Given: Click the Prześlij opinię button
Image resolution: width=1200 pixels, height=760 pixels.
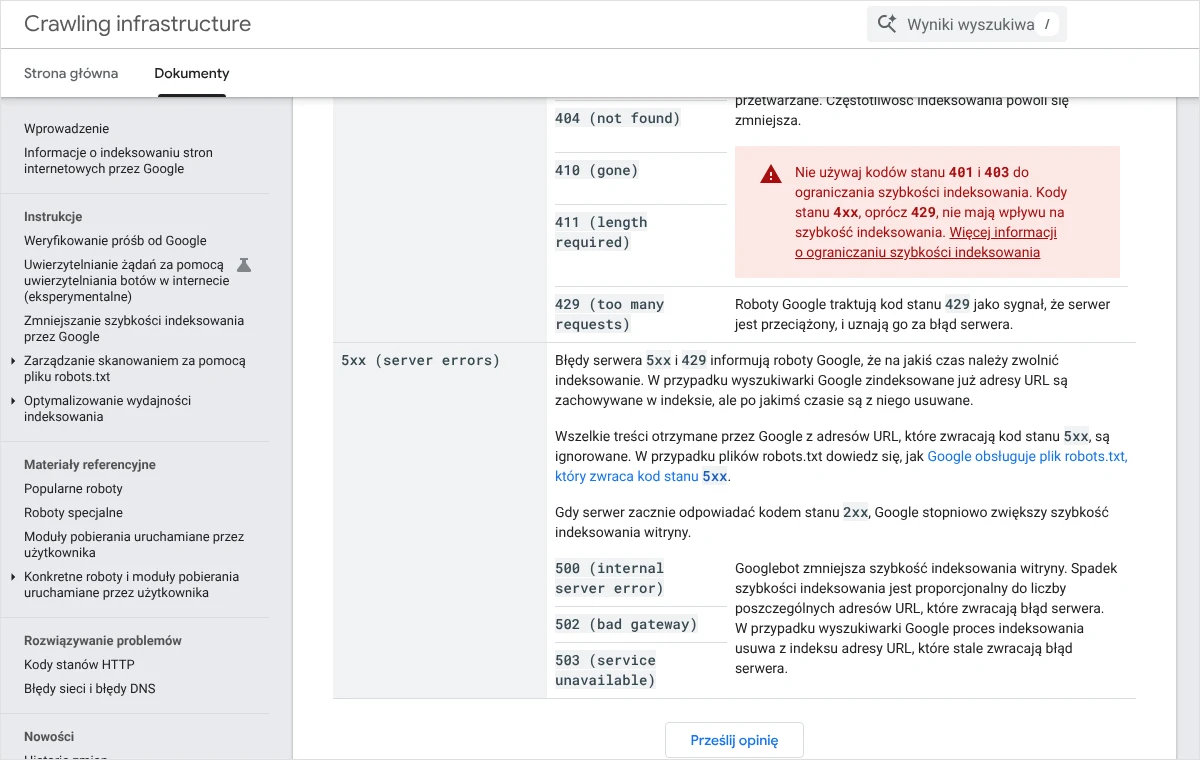Looking at the screenshot, I should click(734, 741).
